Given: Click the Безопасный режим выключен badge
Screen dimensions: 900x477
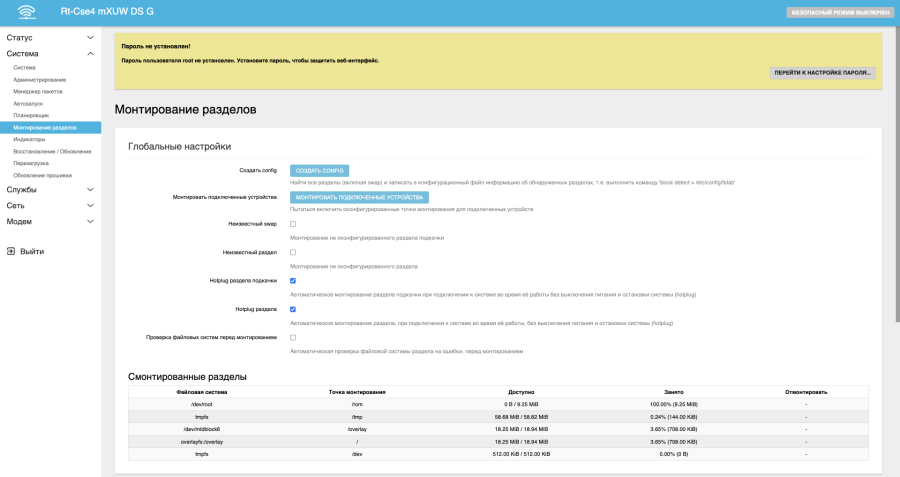Looking at the screenshot, I should pyautogui.click(x=839, y=13).
